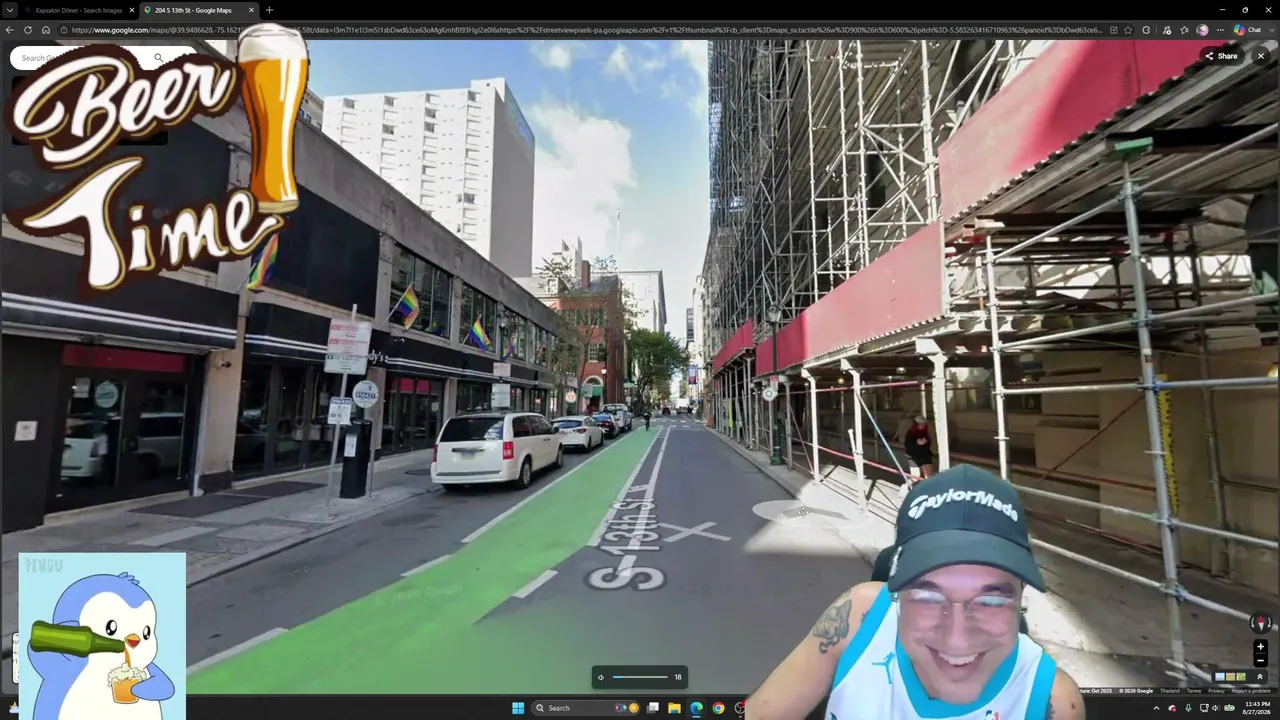The width and height of the screenshot is (1280, 720).
Task: Open Microsoft Edge from the taskbar
Action: (696, 708)
